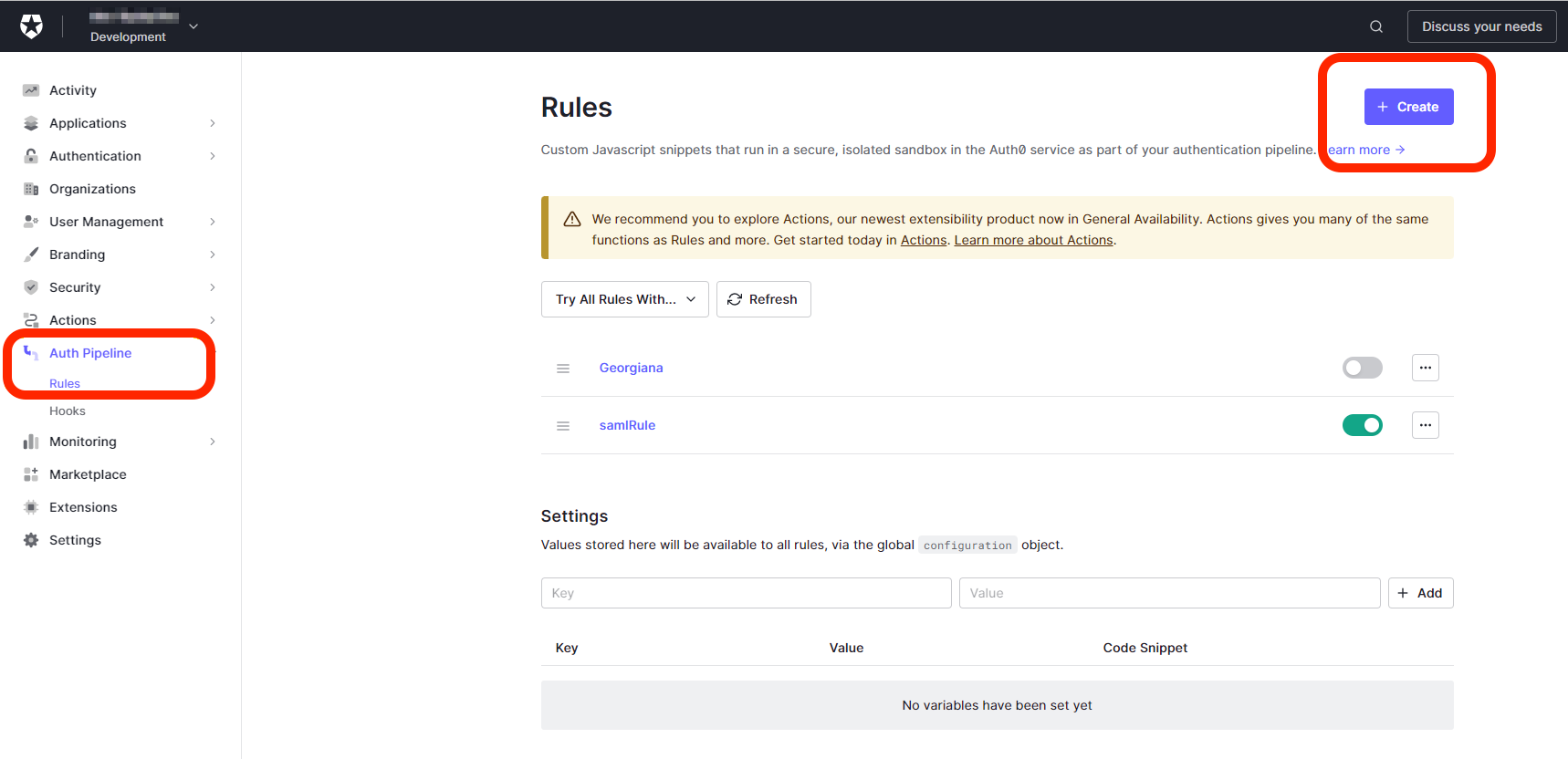
Task: Expand the tenant Development dropdown chevron
Action: tap(193, 26)
